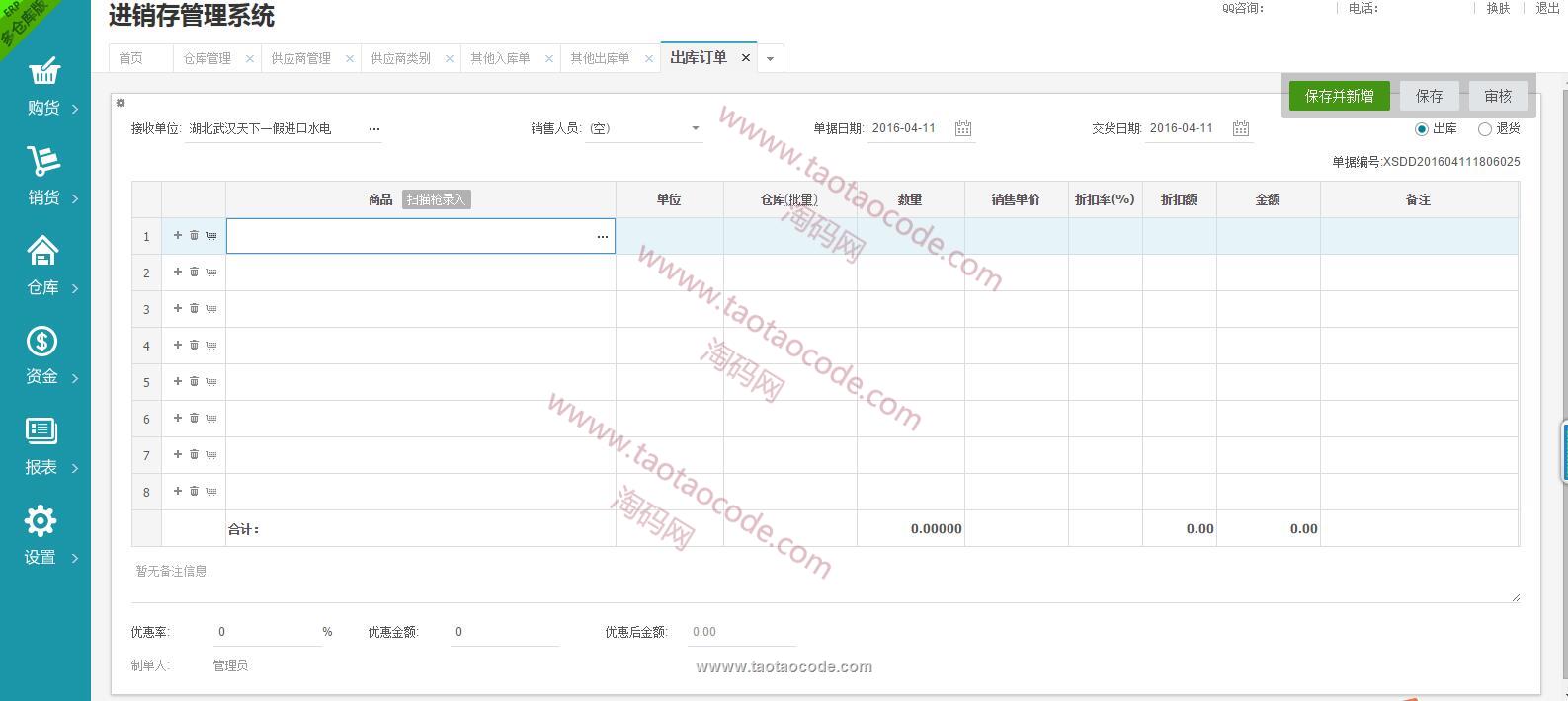Image resolution: width=1568 pixels, height=701 pixels.
Task: Add a row with row 2 plus icon
Action: [x=178, y=272]
